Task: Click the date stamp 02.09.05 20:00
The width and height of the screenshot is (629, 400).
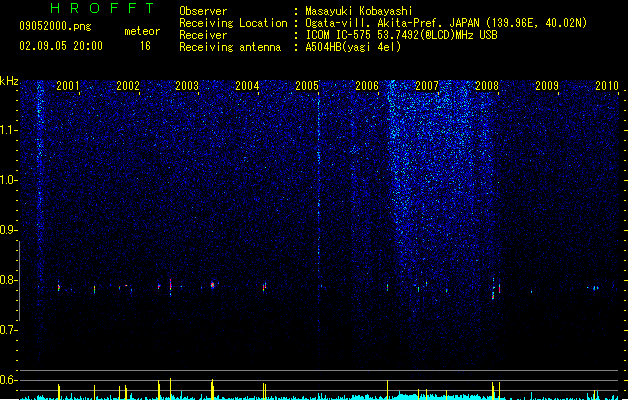Action: coord(61,46)
